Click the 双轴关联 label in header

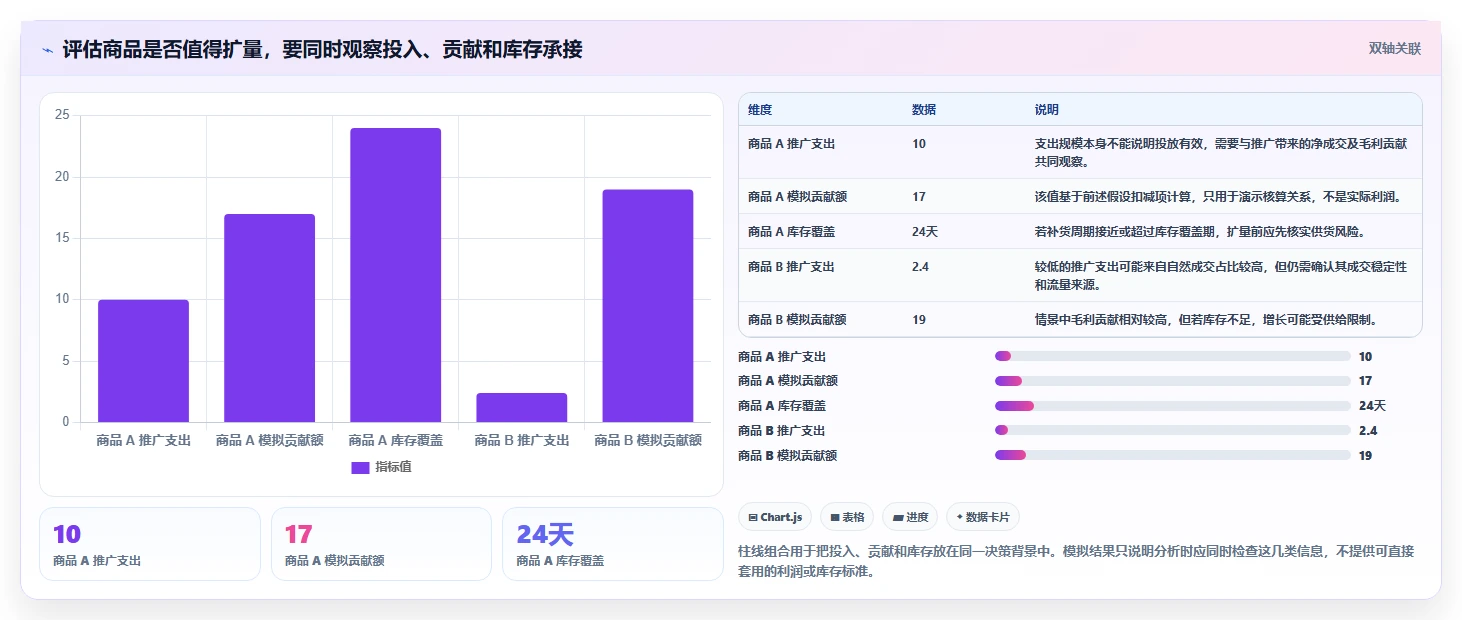[x=1394, y=49]
